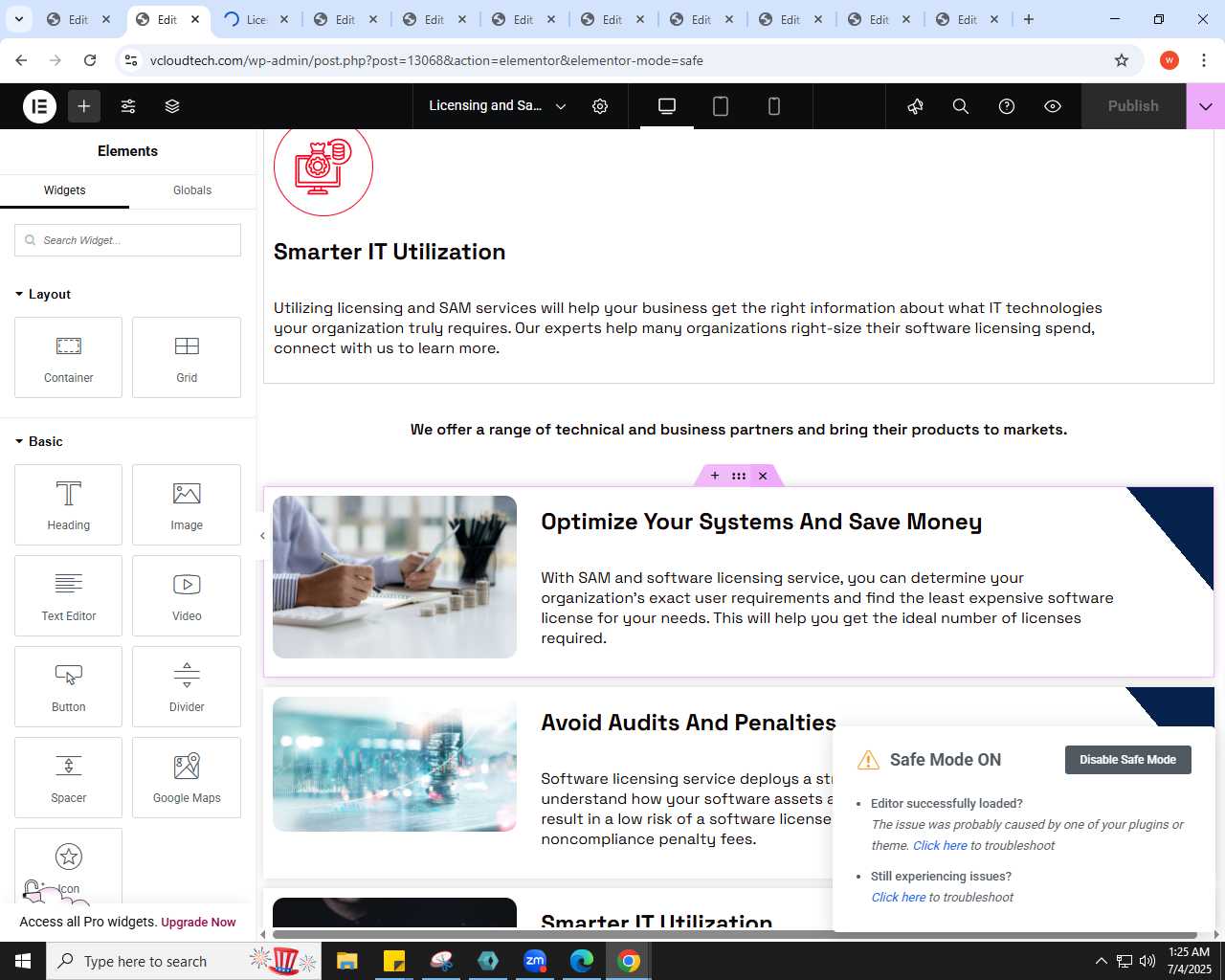Switch to desktop preview mode
The image size is (1225, 980).
tap(667, 106)
